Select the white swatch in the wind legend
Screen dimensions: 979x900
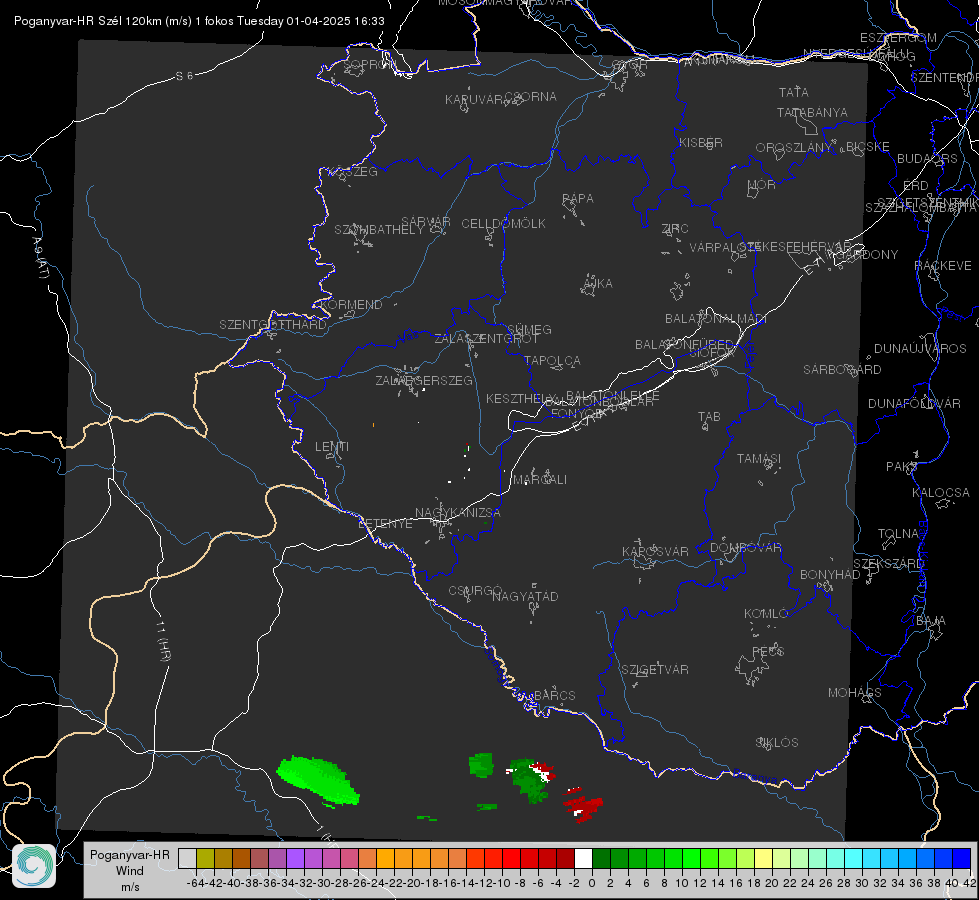[583, 858]
